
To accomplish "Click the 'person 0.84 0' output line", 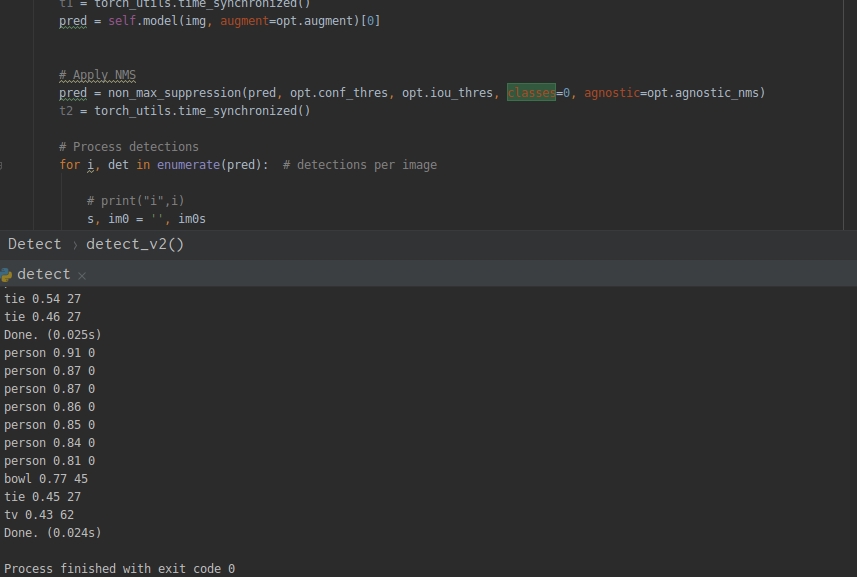I will 50,443.
